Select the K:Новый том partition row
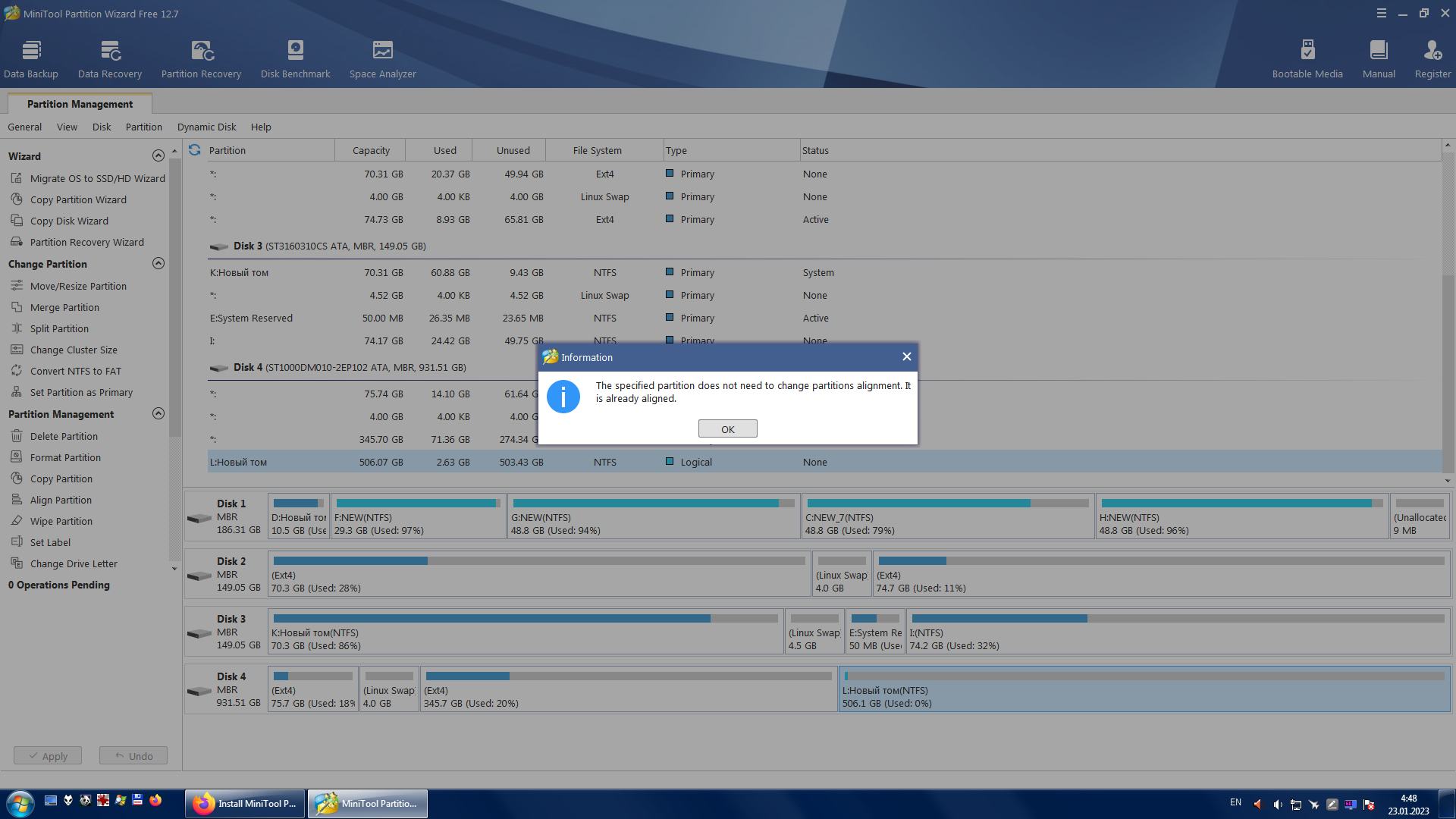The width and height of the screenshot is (1456, 819). click(x=824, y=272)
